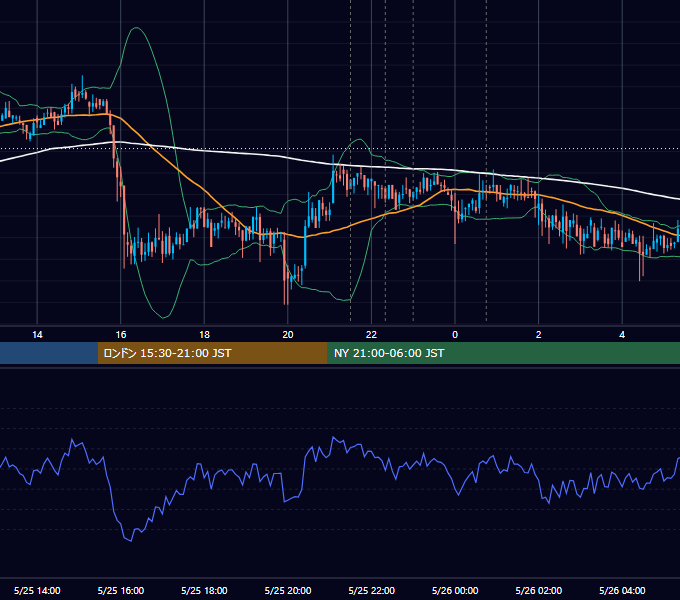680x600 pixels.
Task: Click the 5/26 04:00 date label
Action: [622, 590]
